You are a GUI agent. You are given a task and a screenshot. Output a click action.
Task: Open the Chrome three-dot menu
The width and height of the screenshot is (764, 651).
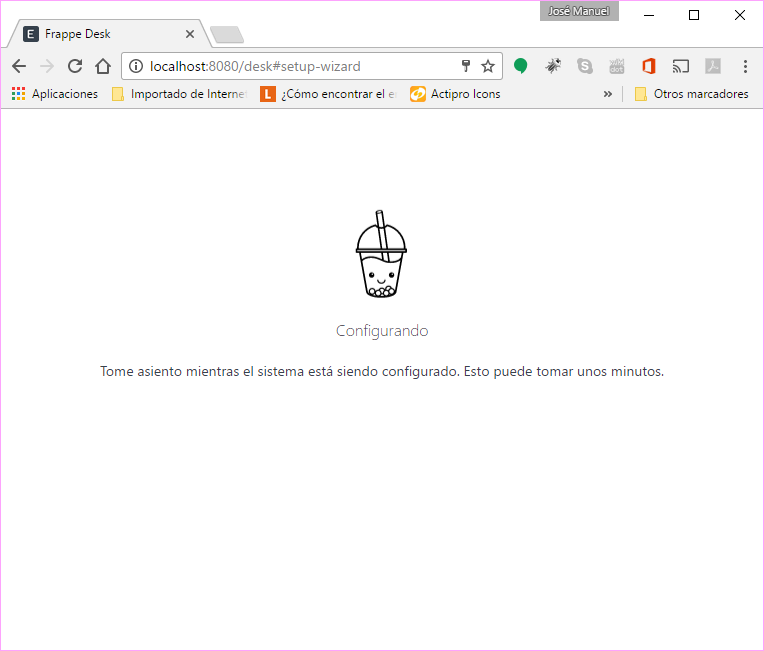coord(745,66)
